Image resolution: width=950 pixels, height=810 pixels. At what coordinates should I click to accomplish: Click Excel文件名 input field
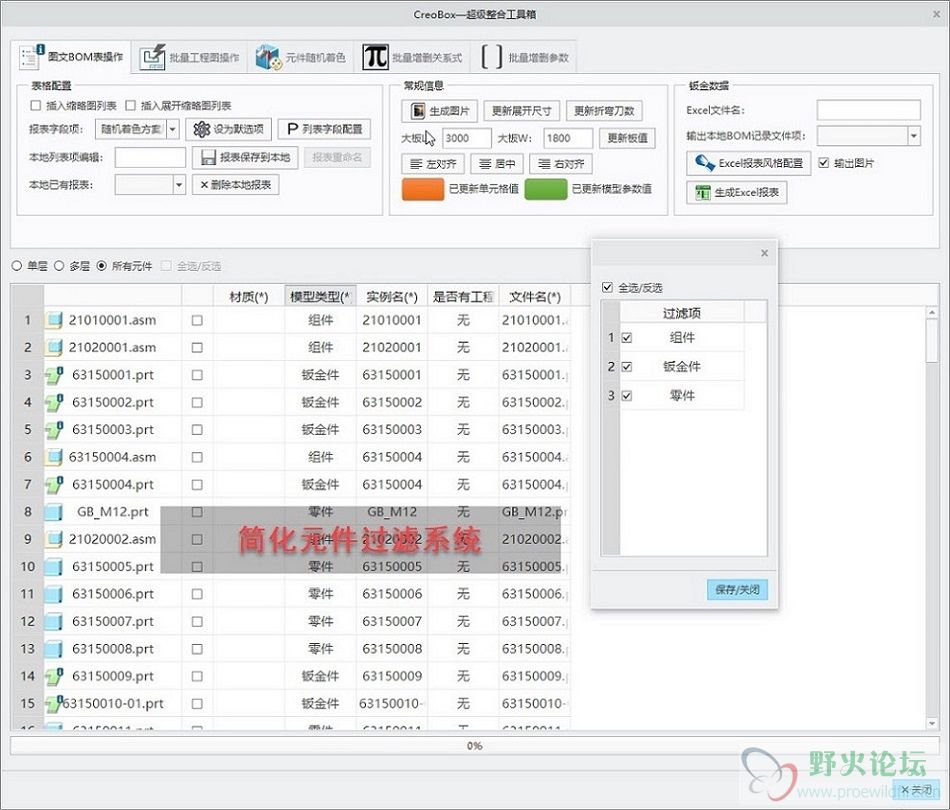click(868, 110)
